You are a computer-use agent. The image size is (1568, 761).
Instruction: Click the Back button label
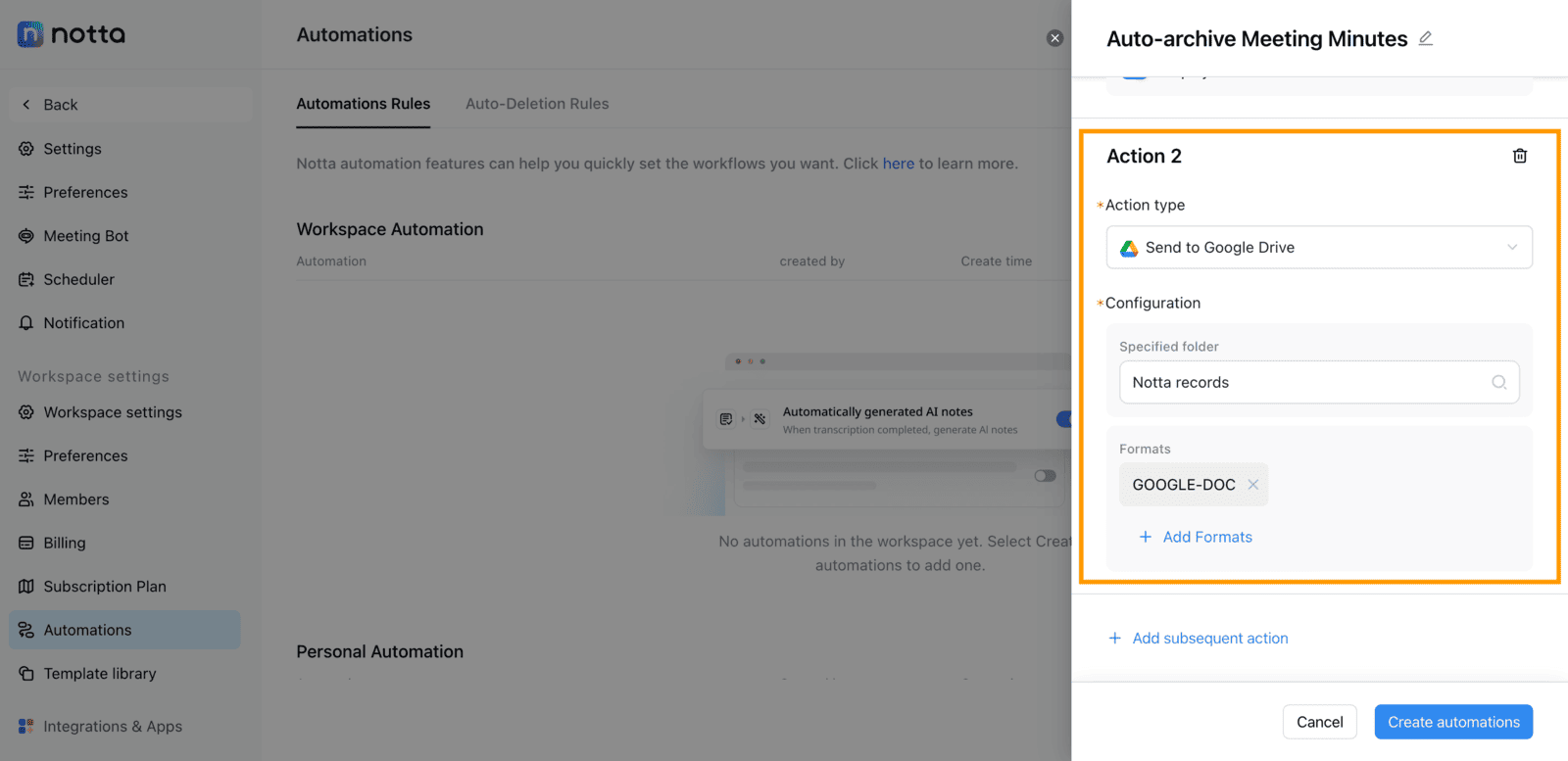(61, 105)
